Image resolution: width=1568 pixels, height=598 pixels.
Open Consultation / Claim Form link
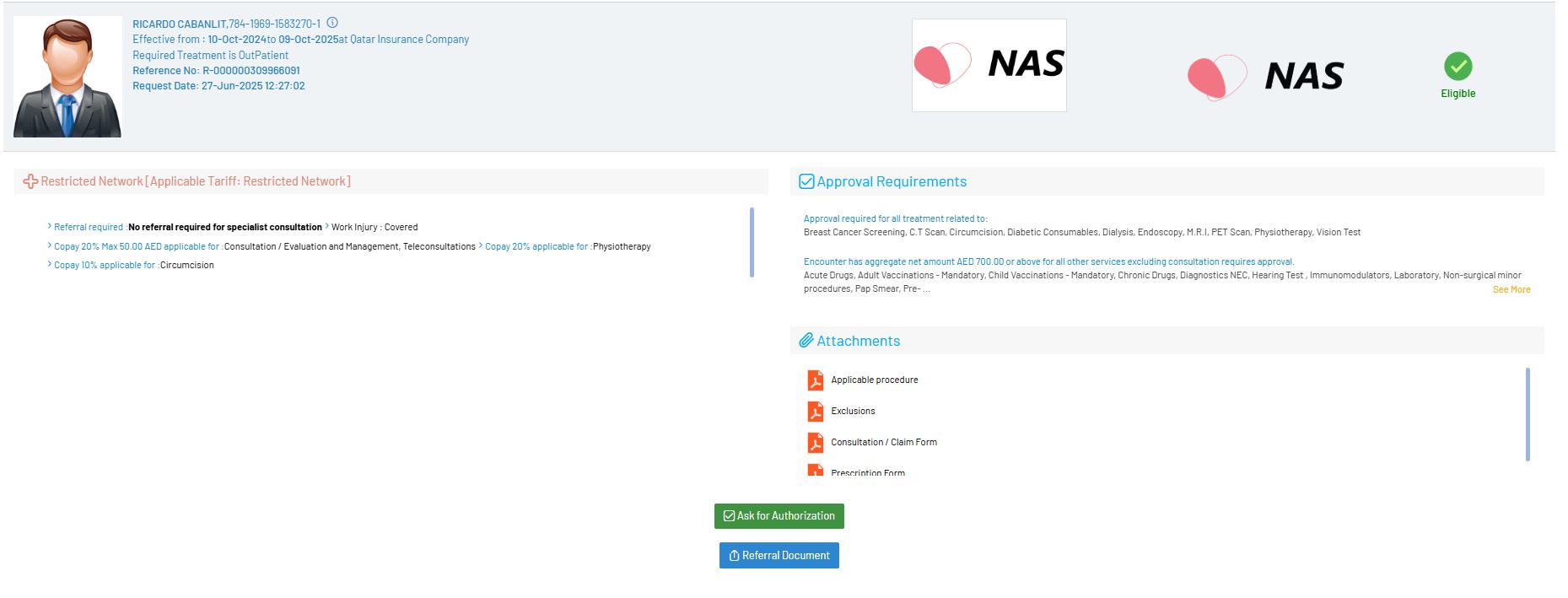point(884,443)
